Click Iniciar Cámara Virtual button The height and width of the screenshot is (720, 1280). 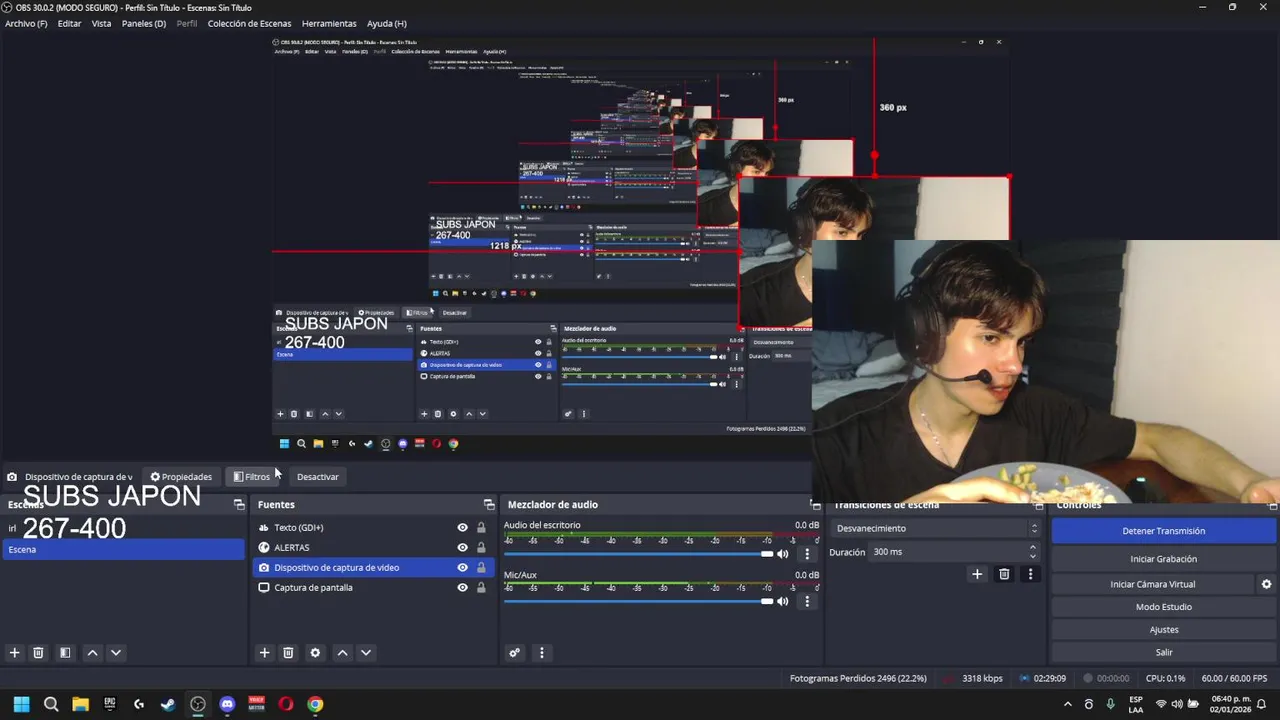1152,584
